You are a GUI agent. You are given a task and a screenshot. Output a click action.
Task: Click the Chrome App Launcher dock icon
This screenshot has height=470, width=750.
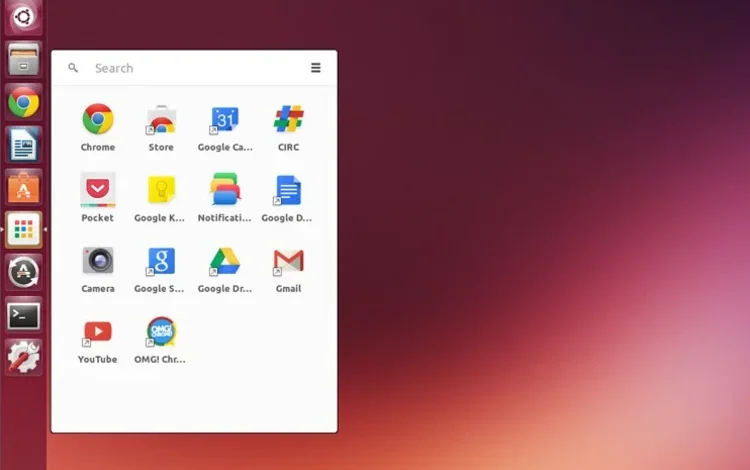point(23,230)
